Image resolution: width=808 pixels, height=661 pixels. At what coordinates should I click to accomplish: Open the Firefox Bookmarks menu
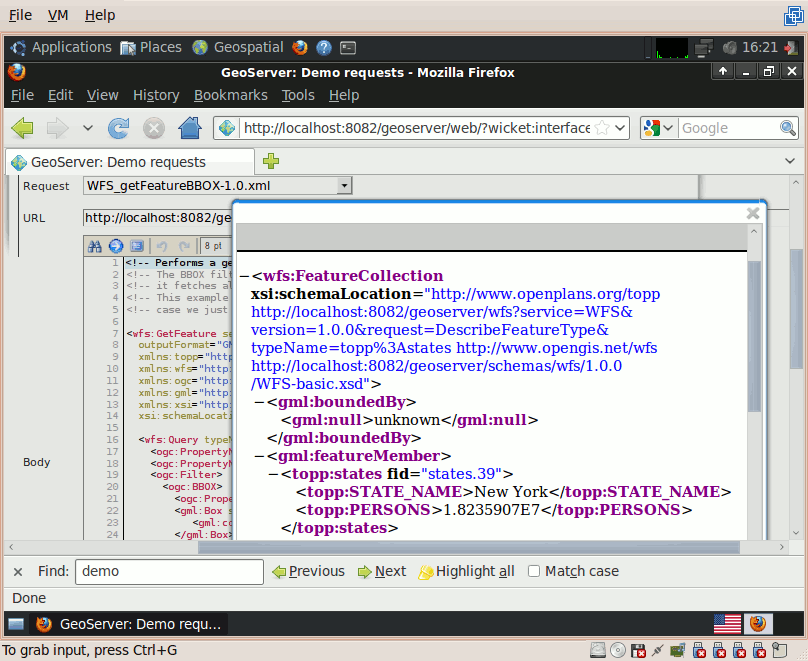pos(231,95)
